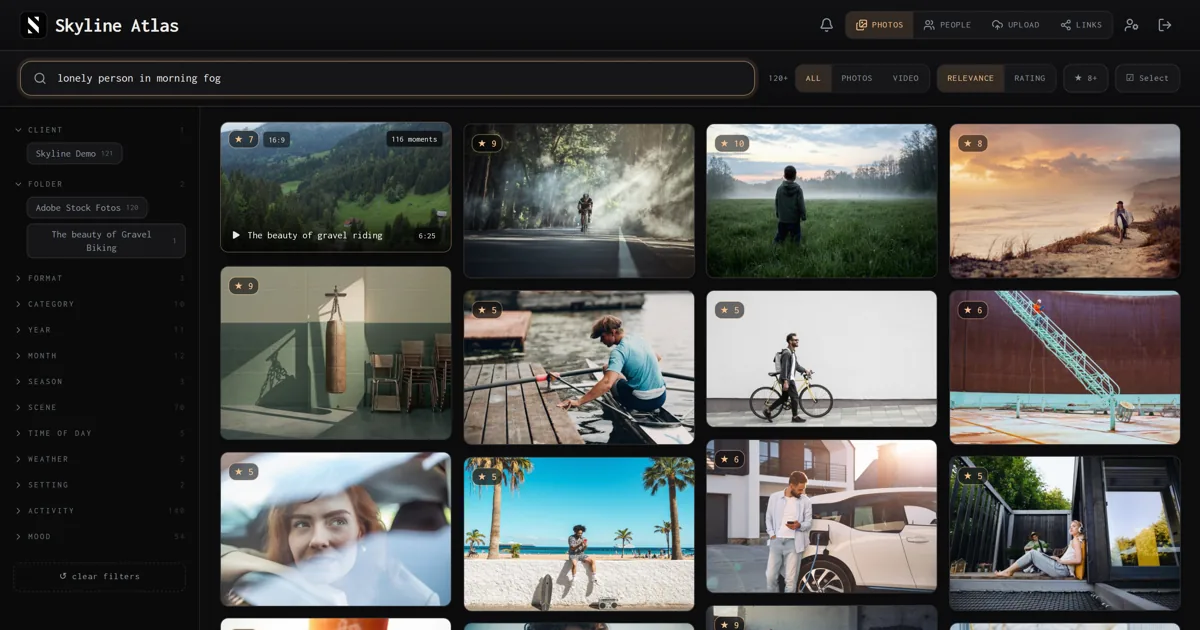Collapse the CLIENT filter section
The image size is (1200, 630).
tap(100, 130)
